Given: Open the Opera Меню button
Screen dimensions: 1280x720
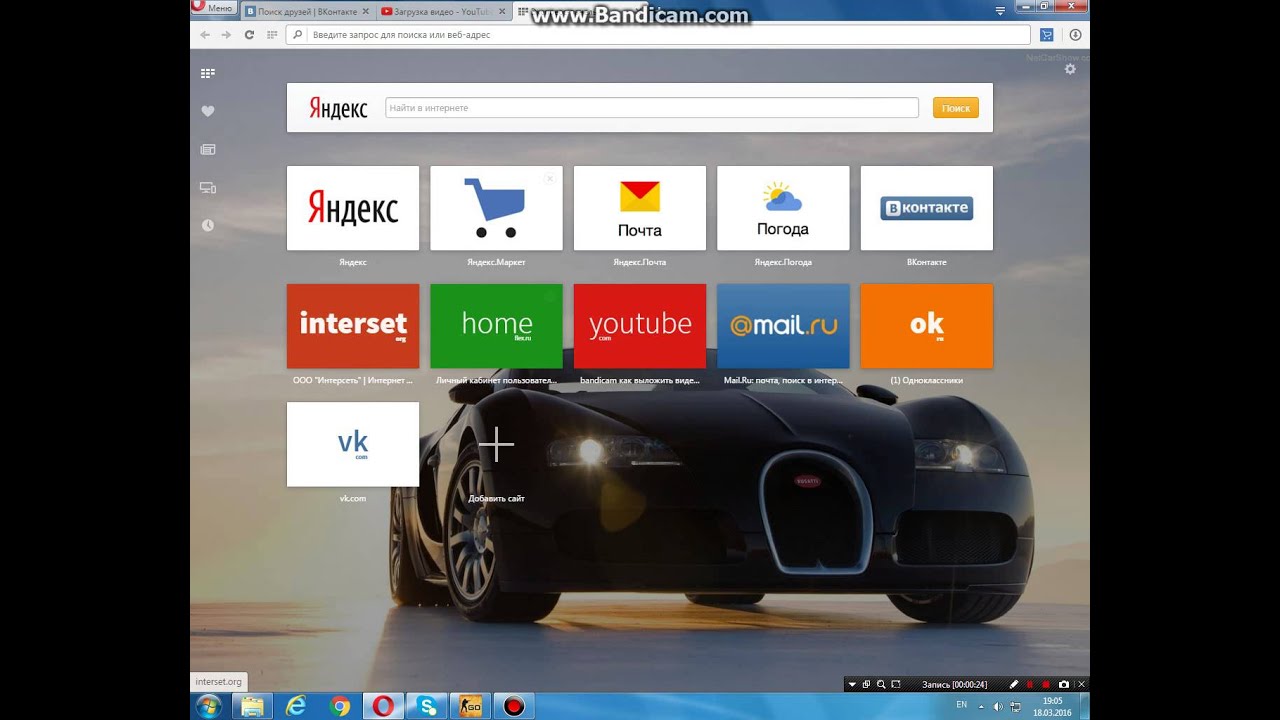Looking at the screenshot, I should tap(214, 8).
